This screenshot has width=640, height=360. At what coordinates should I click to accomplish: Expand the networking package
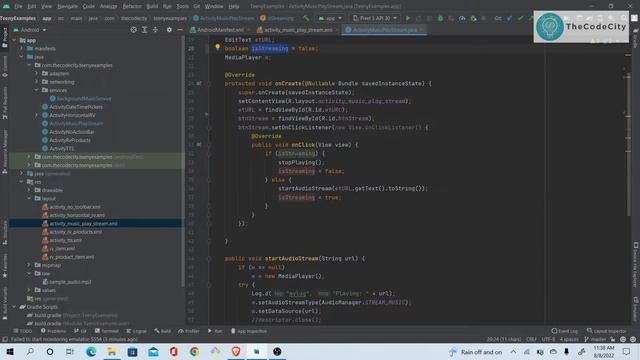37,82
